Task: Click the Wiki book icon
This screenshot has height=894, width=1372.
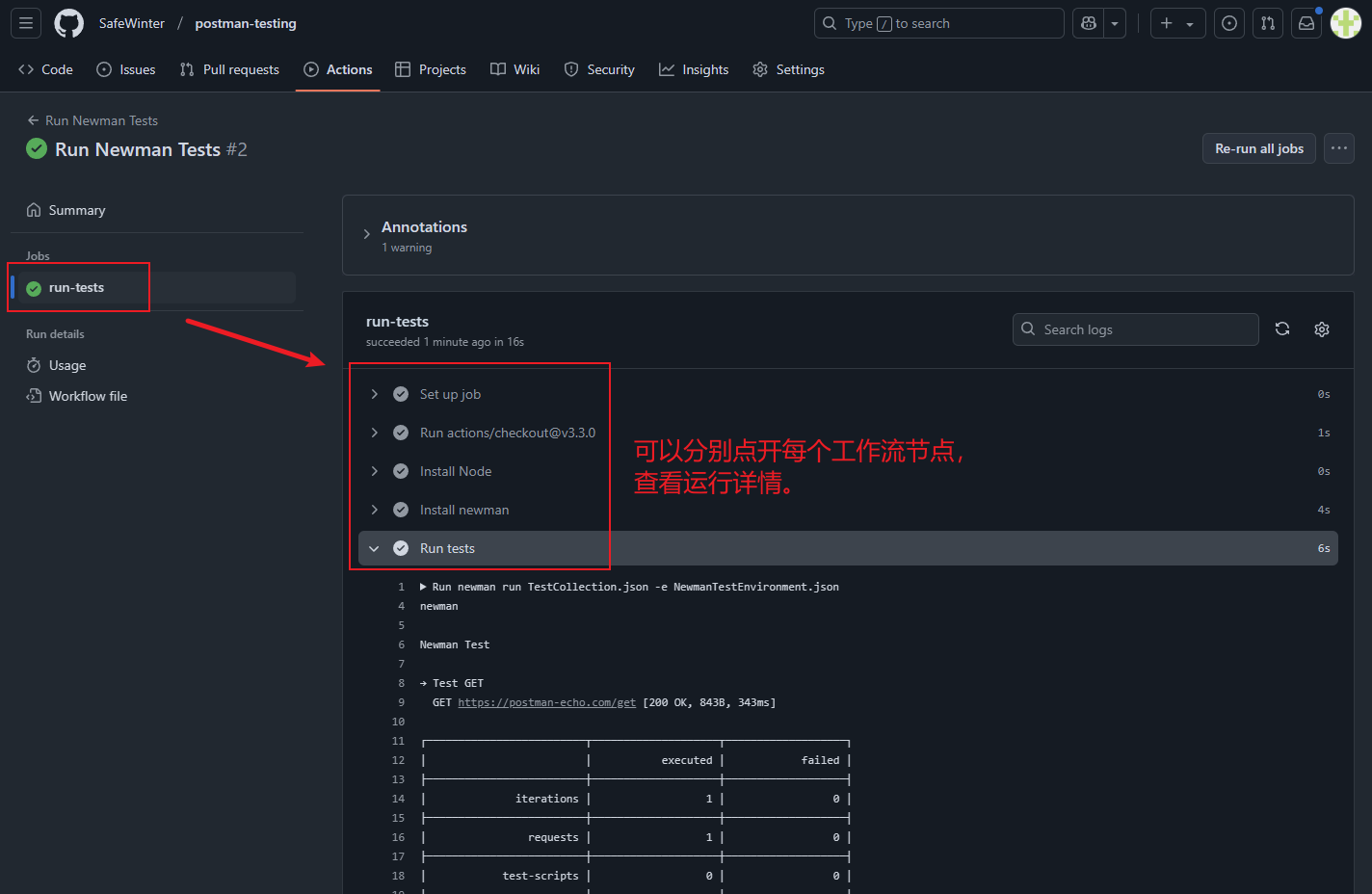Action: click(x=498, y=69)
